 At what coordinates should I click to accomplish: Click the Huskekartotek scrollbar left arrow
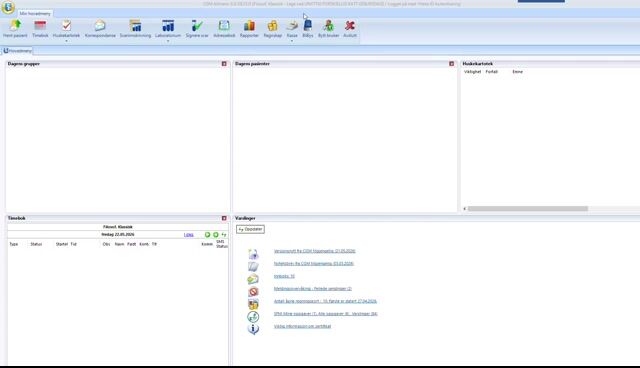coord(464,208)
